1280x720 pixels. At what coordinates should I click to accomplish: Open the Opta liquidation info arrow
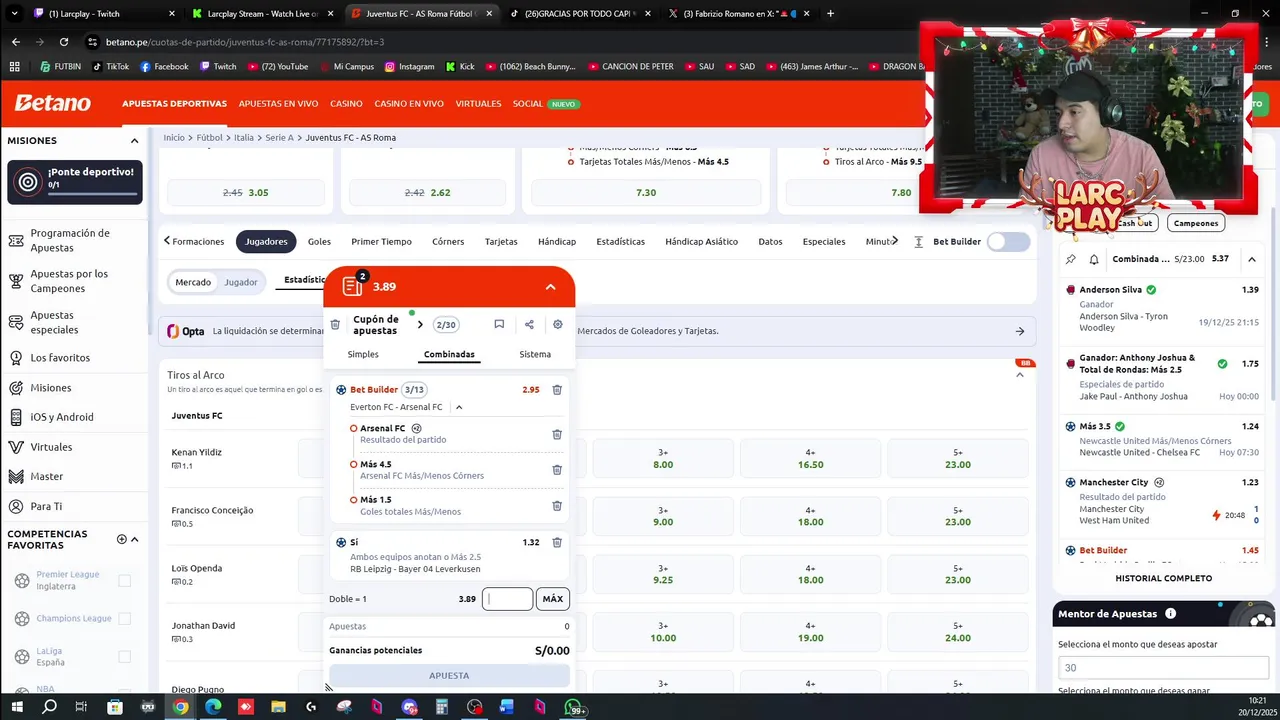1020,331
